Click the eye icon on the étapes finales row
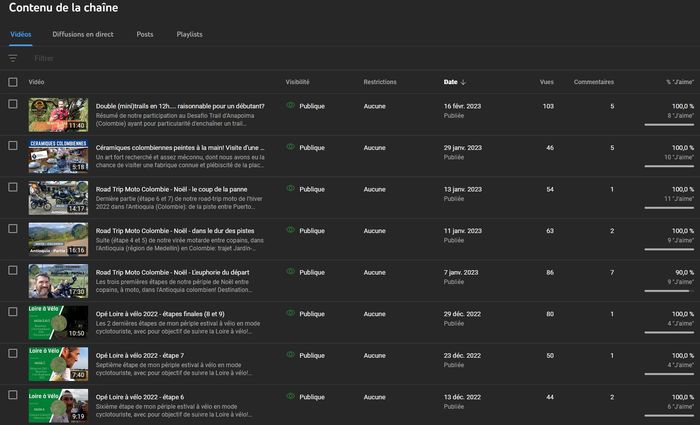Screen dimensions: 700x425 point(291,313)
